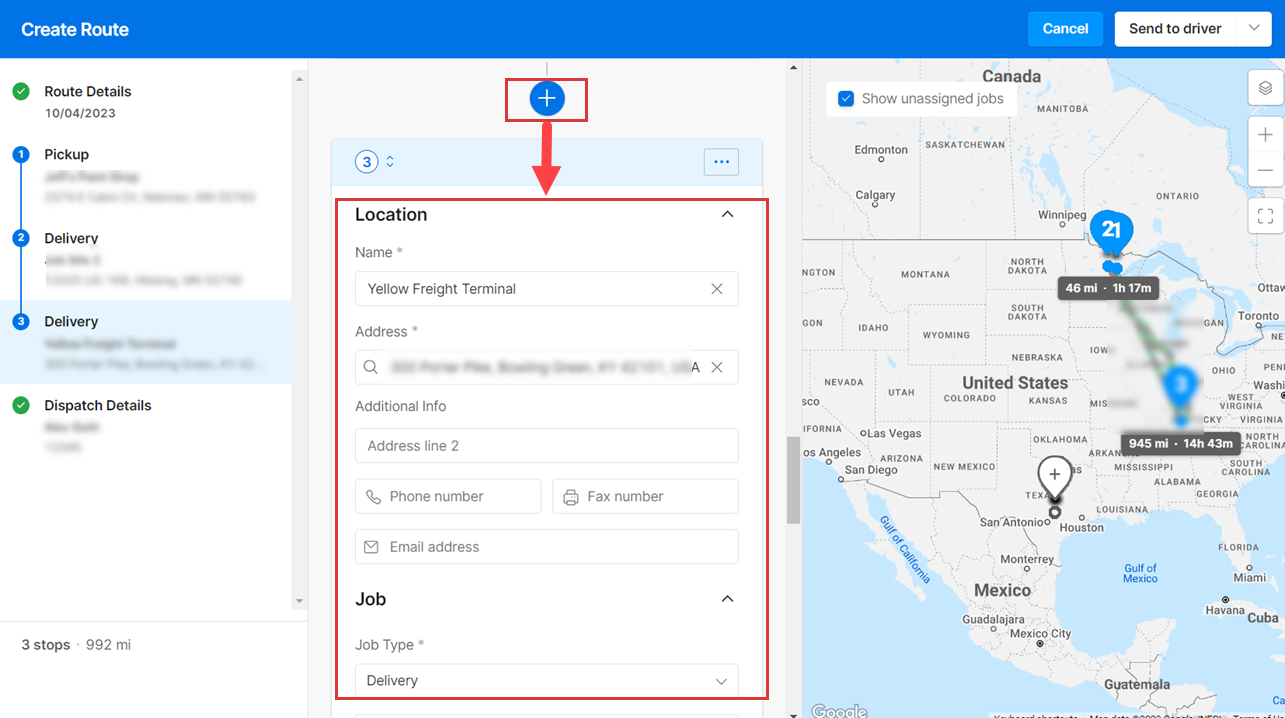Select the map layers icon
1285x718 pixels.
pos(1265,88)
